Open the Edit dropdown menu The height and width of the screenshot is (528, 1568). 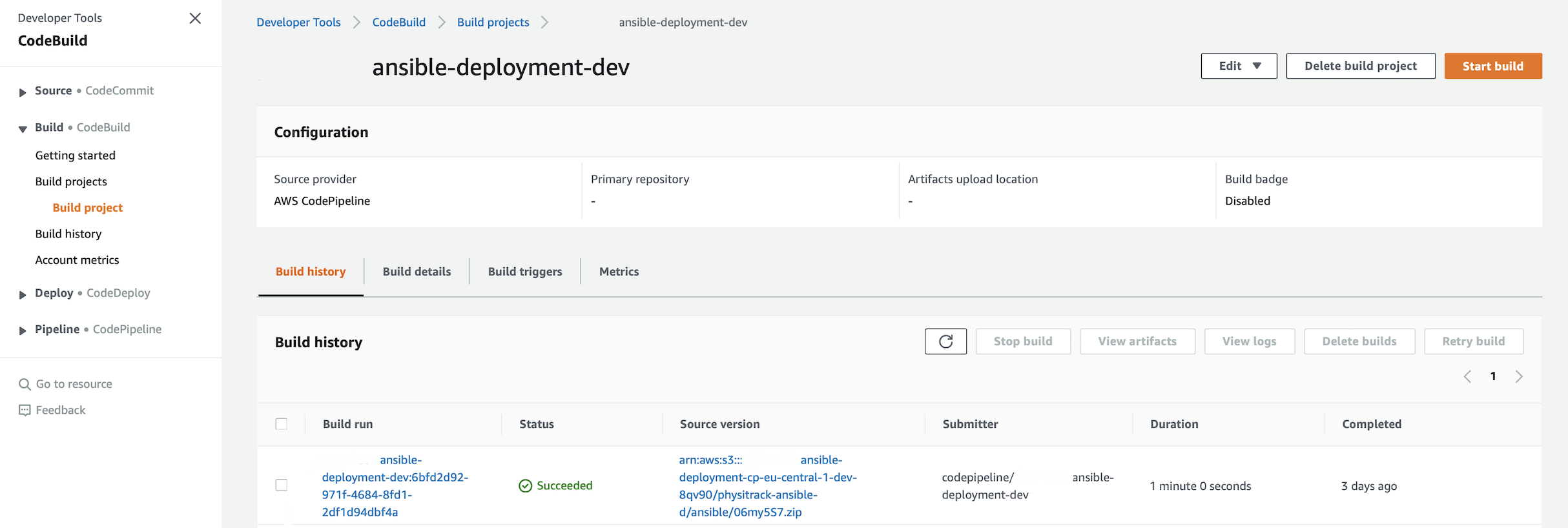click(x=1238, y=66)
